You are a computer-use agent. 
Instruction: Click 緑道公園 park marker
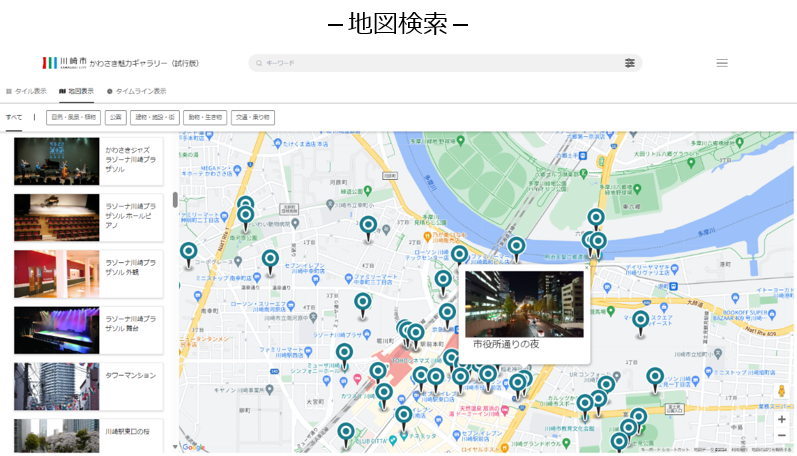368,191
